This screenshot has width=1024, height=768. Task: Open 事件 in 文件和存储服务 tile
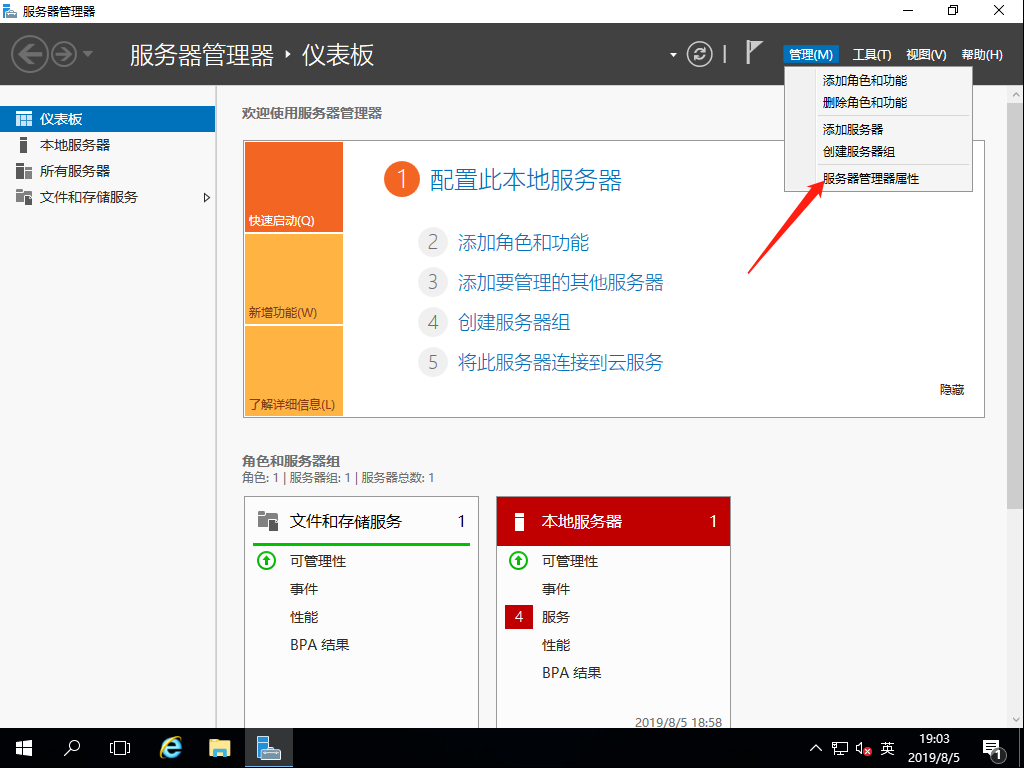[304, 589]
